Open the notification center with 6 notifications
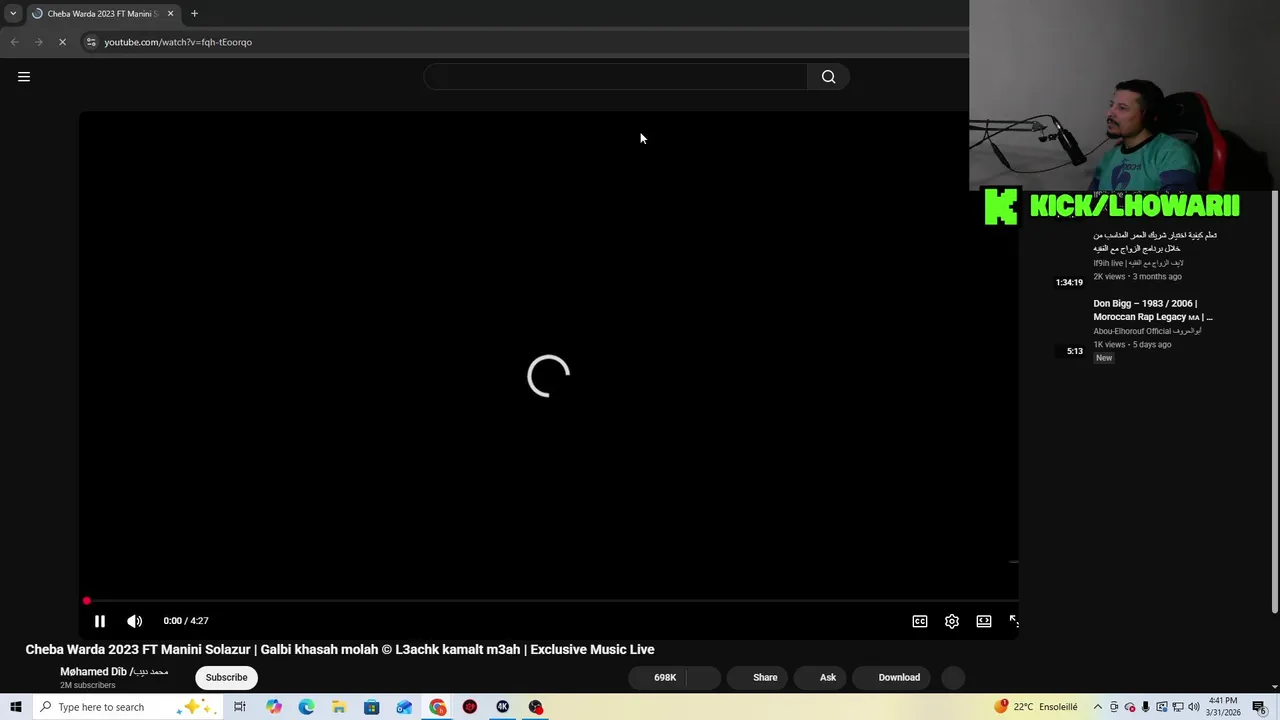This screenshot has height=720, width=1280. (x=1260, y=707)
